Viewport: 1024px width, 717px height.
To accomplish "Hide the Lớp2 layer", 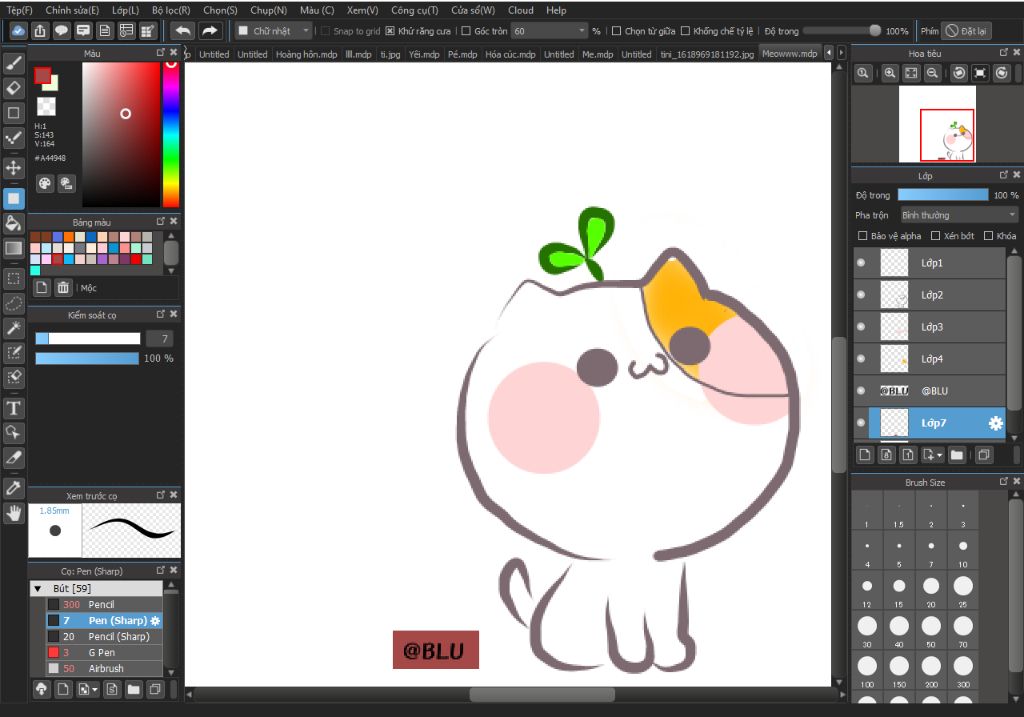I will point(861,295).
